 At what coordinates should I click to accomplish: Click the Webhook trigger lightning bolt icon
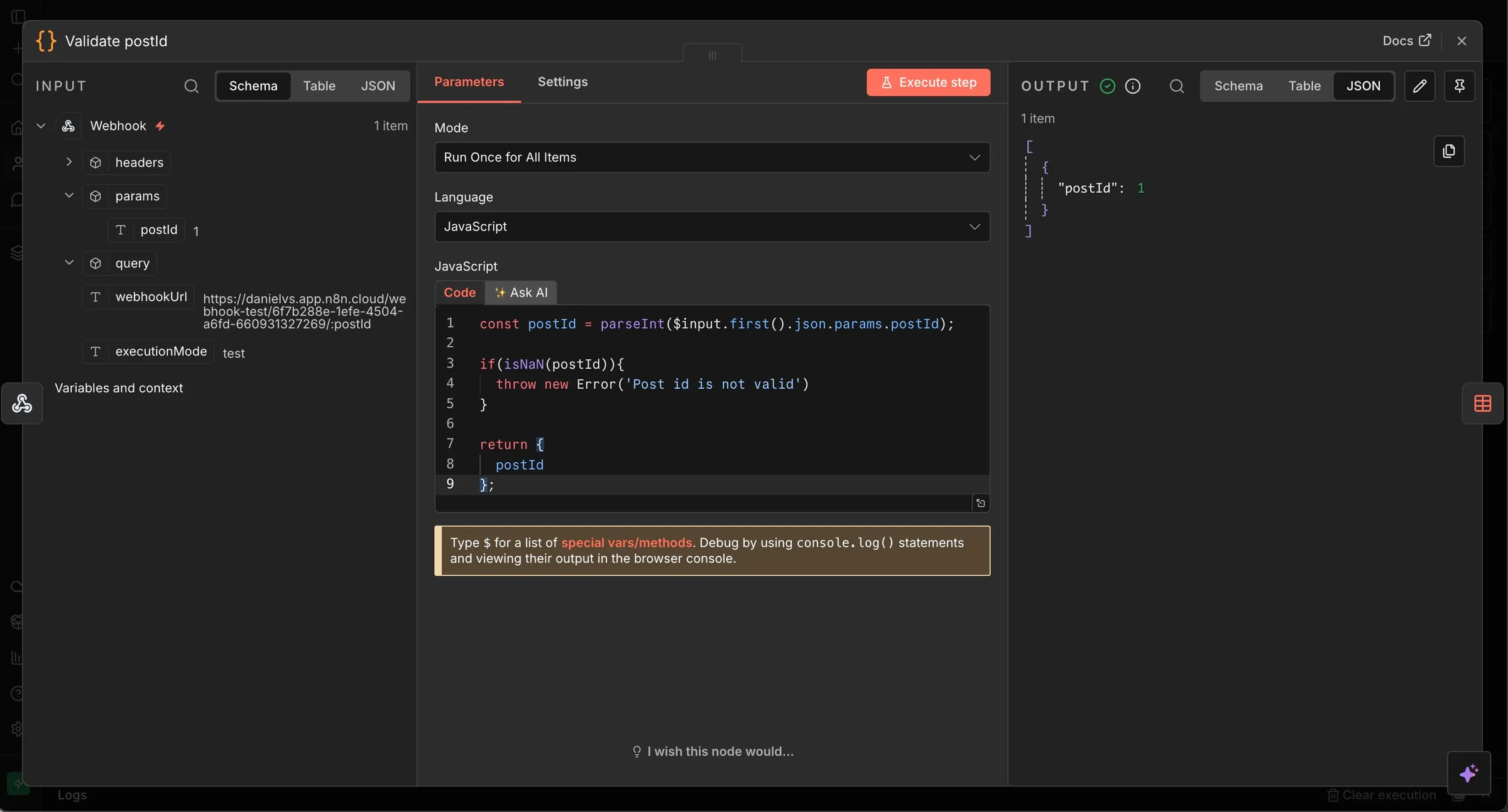160,126
